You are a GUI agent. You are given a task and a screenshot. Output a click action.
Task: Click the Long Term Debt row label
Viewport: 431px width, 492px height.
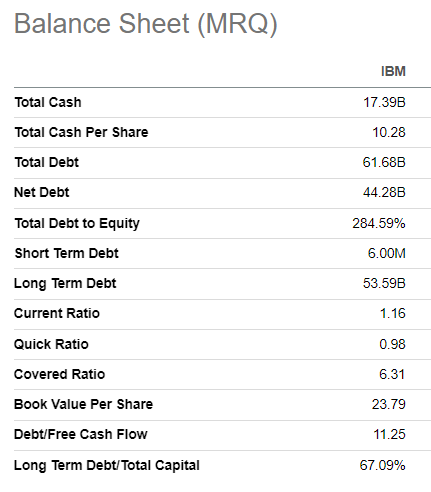click(65, 284)
